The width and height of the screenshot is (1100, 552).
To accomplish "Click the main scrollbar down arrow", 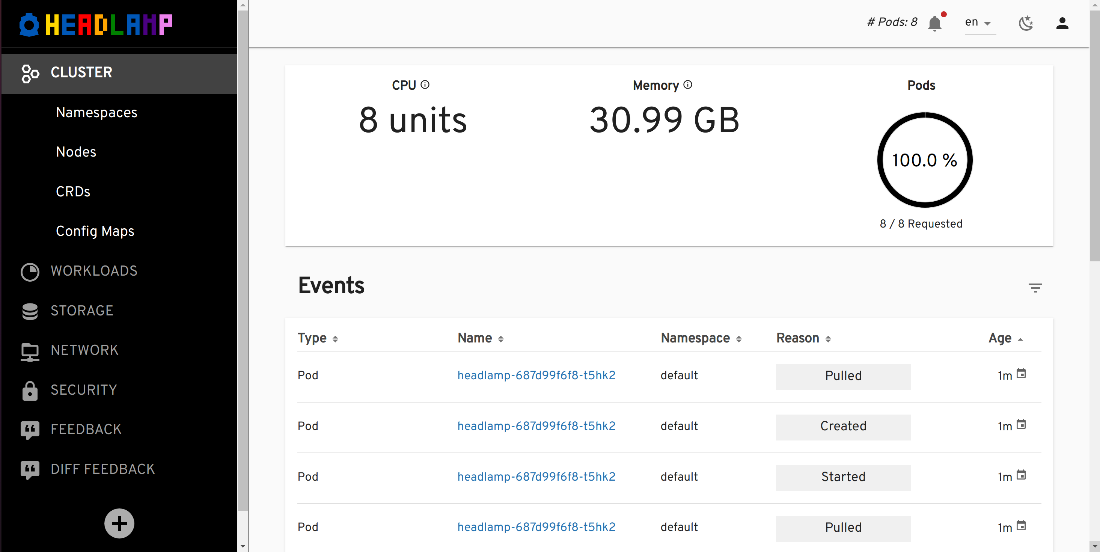I will 1094,545.
